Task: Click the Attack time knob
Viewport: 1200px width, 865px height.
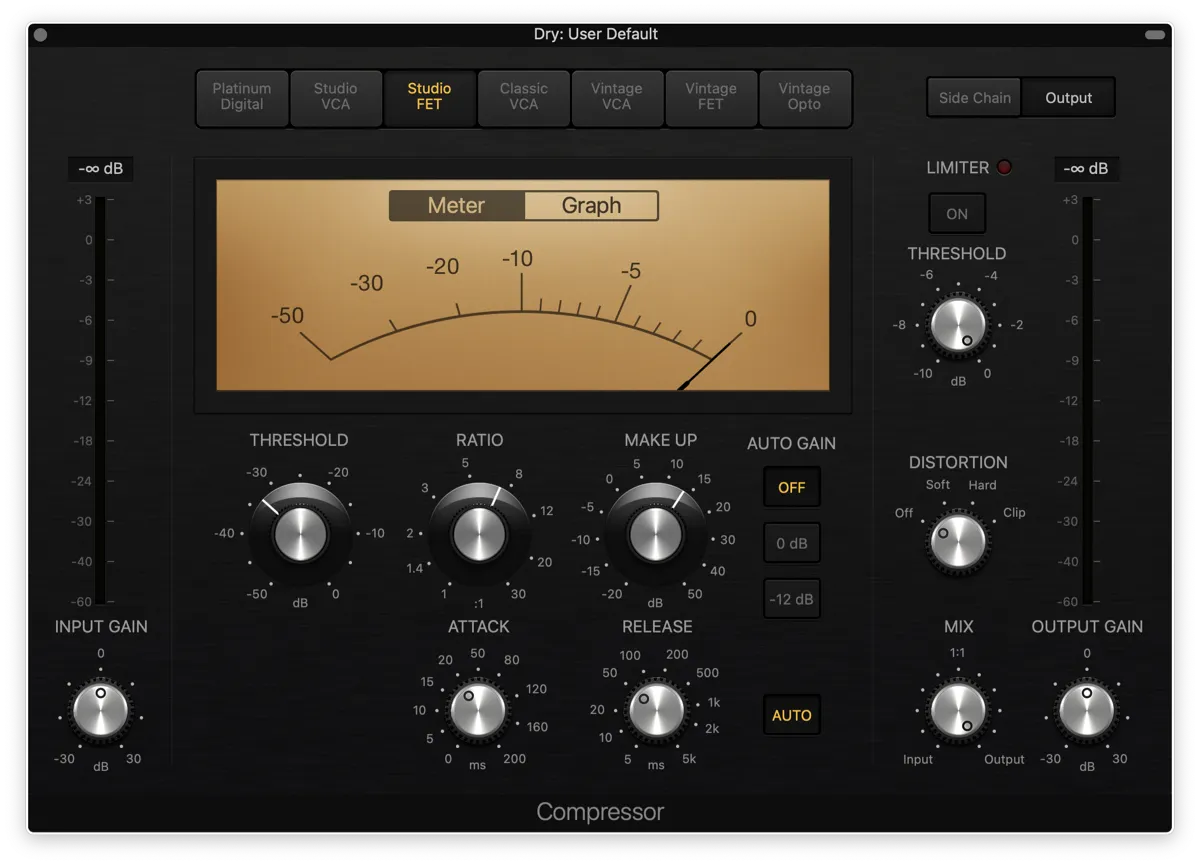Action: (478, 710)
